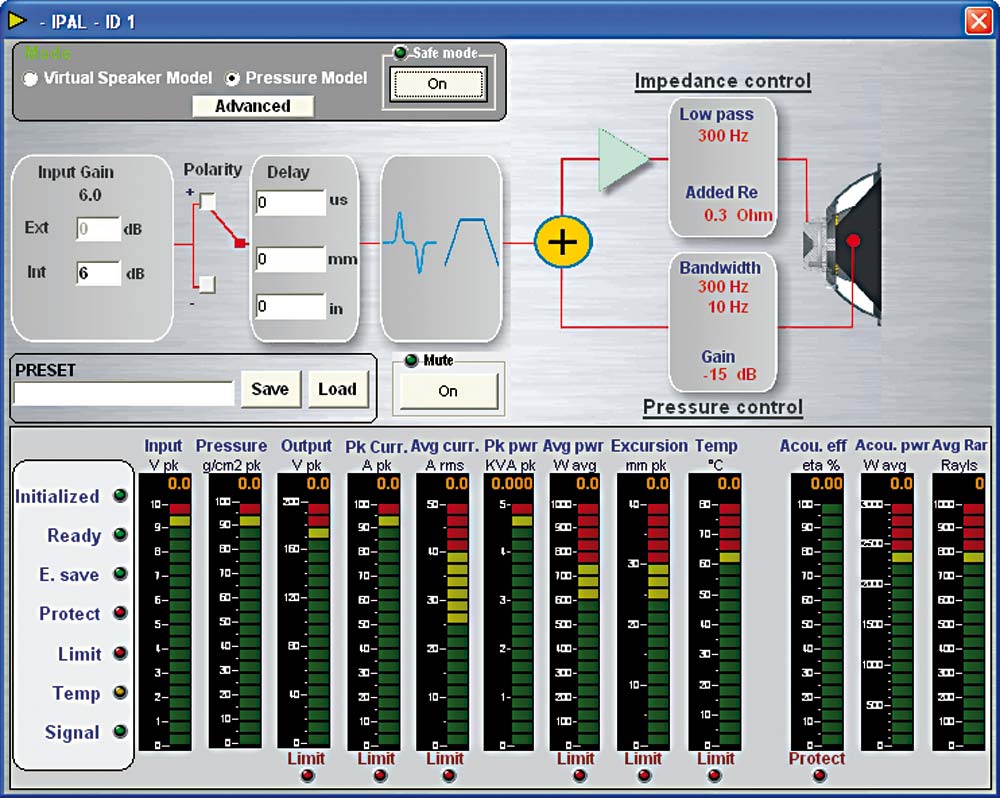Screen dimensions: 1000x798
Task: Click the Added Re 0.3 Ohm value
Action: 738,215
